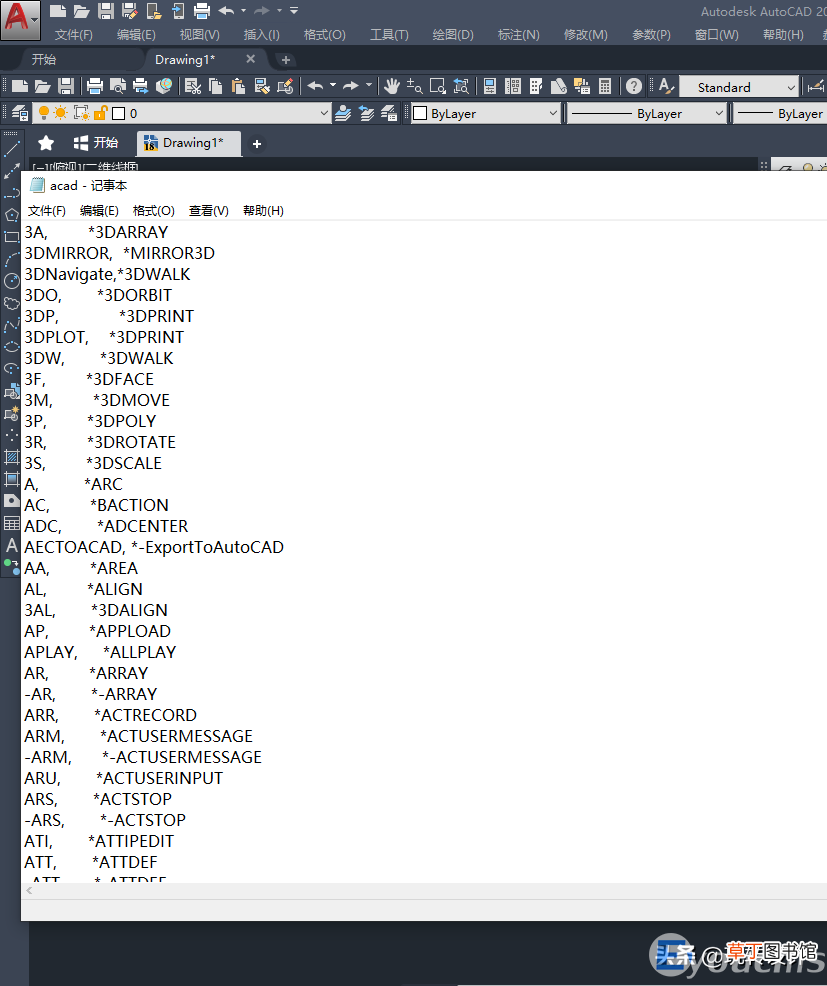Expand the Redo history dropdown arrow
The width and height of the screenshot is (827, 986).
[x=369, y=85]
